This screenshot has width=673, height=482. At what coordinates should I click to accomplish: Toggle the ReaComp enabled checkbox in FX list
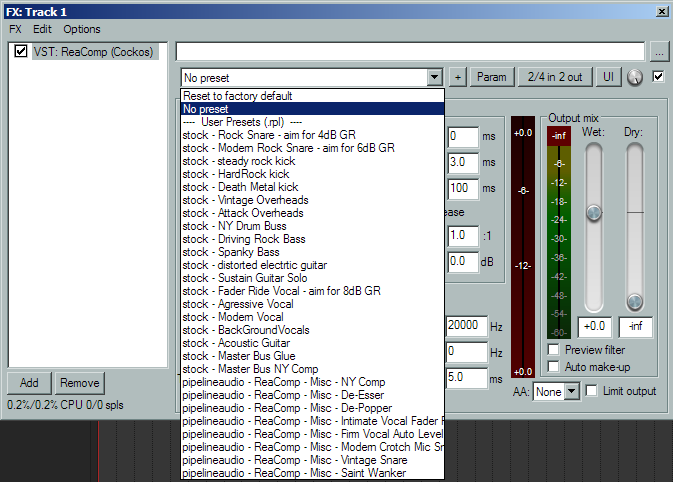click(x=21, y=52)
